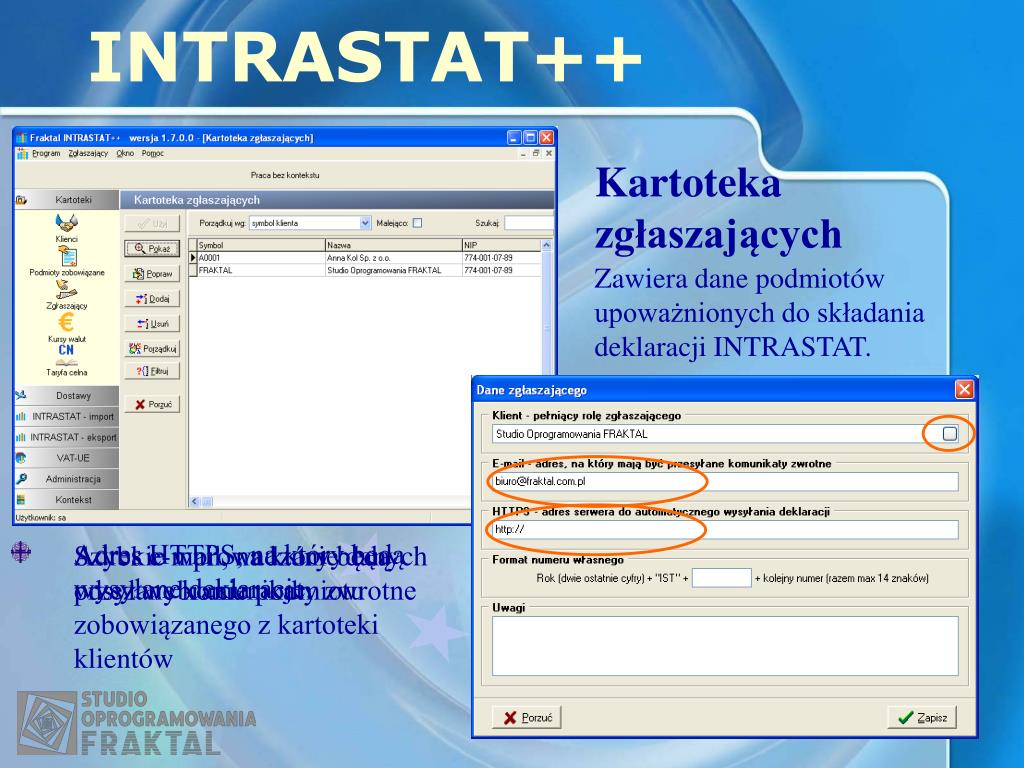Click the Kartoteki panel header icon
Image resolution: width=1024 pixels, height=768 pixels.
(22, 200)
